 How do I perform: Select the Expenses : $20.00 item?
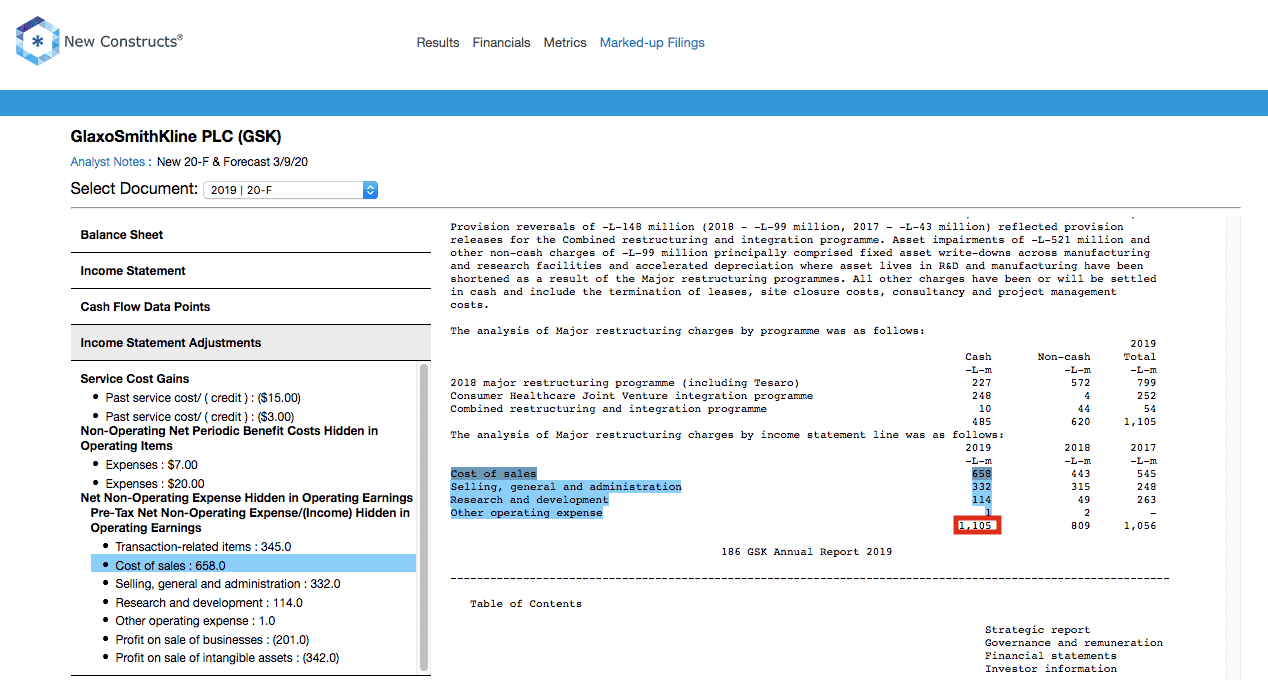[x=155, y=484]
